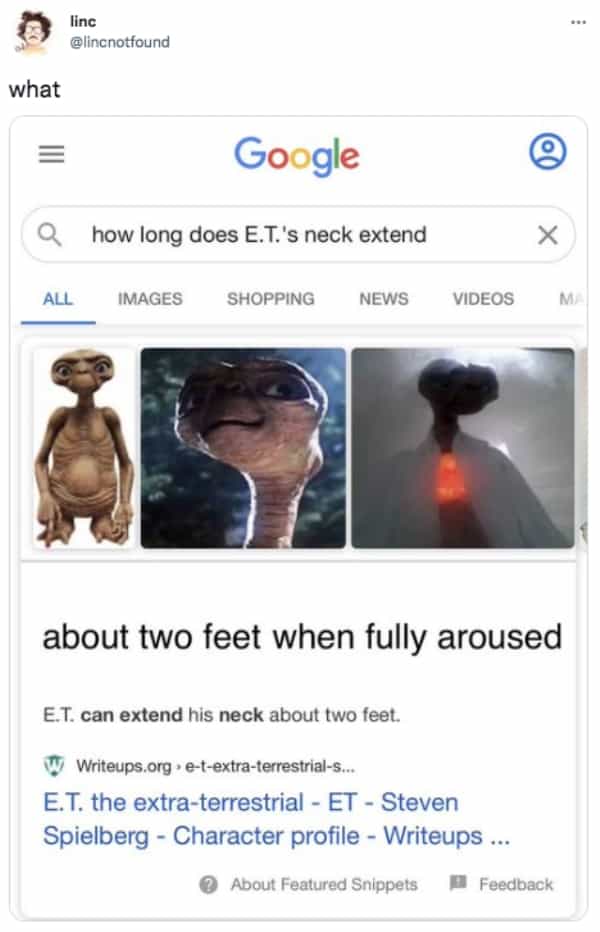Image resolution: width=600 pixels, height=932 pixels.
Task: View linc's profile avatar
Action: (x=33, y=32)
